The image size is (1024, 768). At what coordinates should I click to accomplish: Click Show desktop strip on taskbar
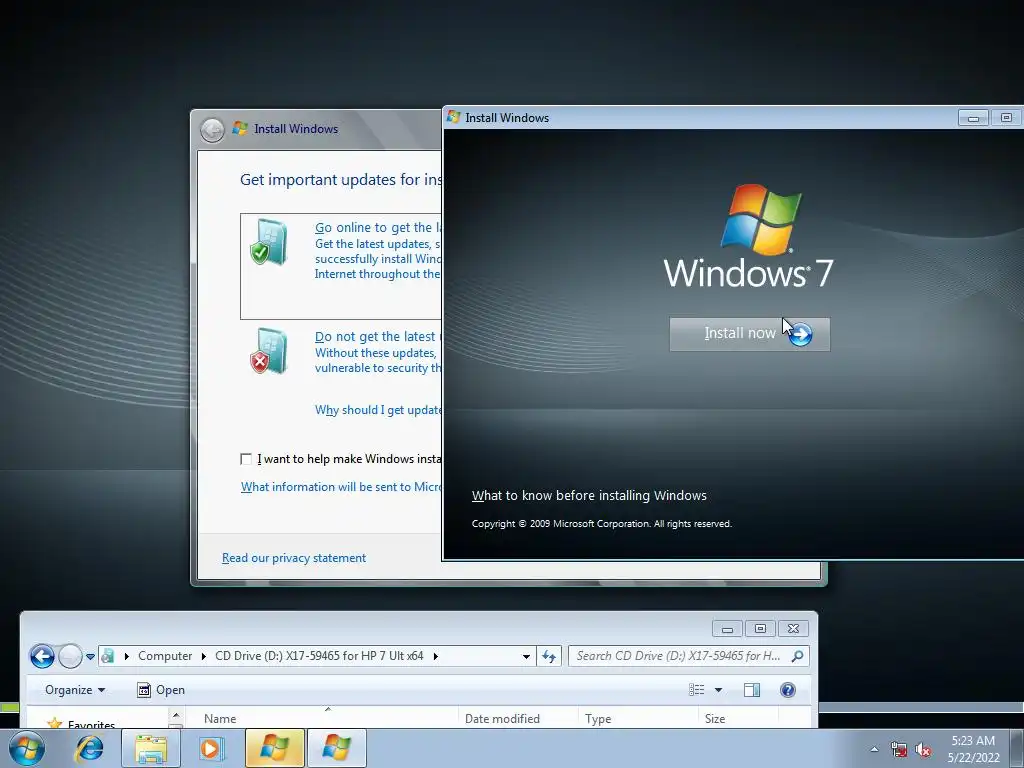click(x=1019, y=748)
